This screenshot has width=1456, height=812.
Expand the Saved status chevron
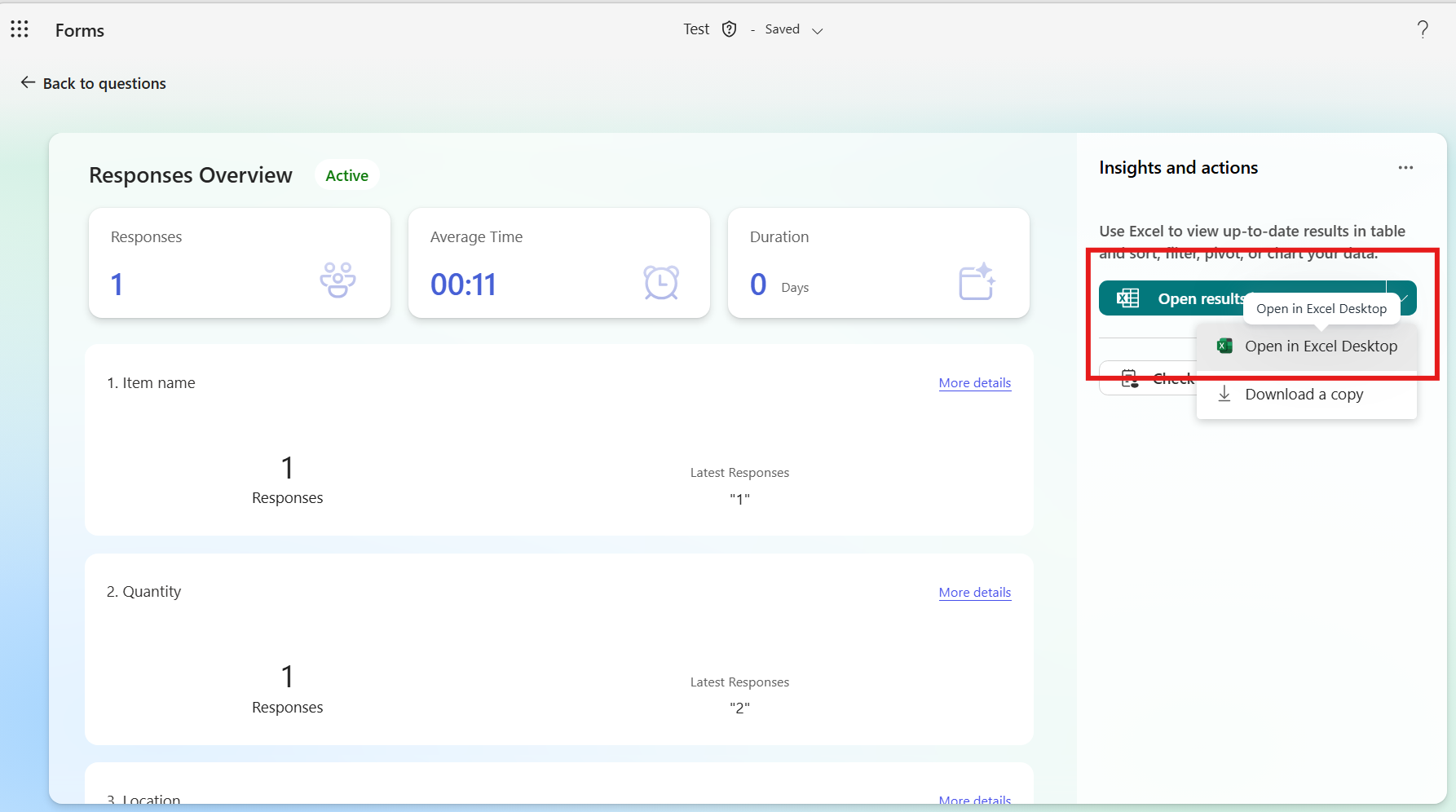coord(818,31)
